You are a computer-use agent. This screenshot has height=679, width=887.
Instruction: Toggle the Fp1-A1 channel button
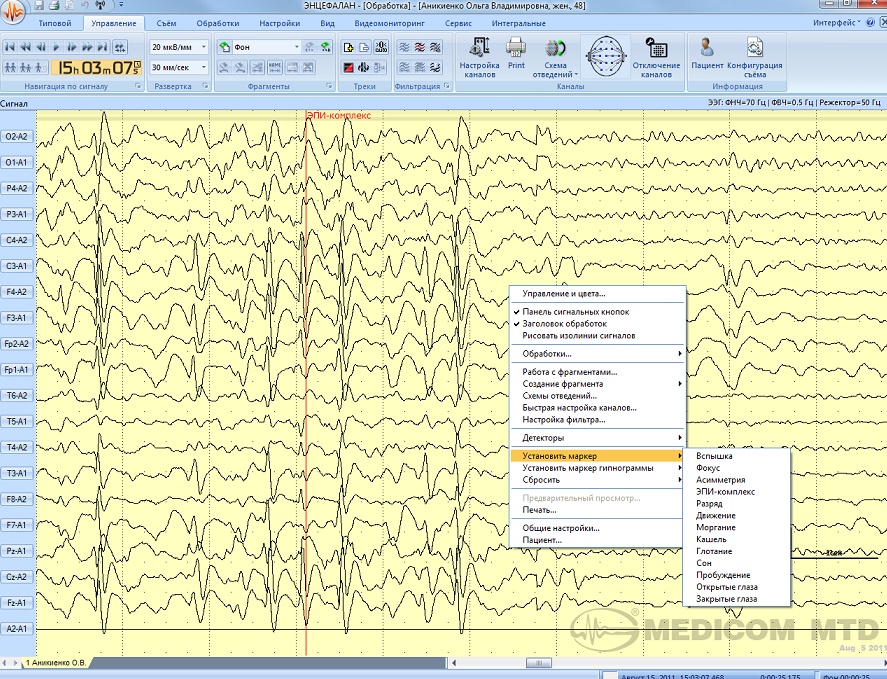tap(16, 369)
